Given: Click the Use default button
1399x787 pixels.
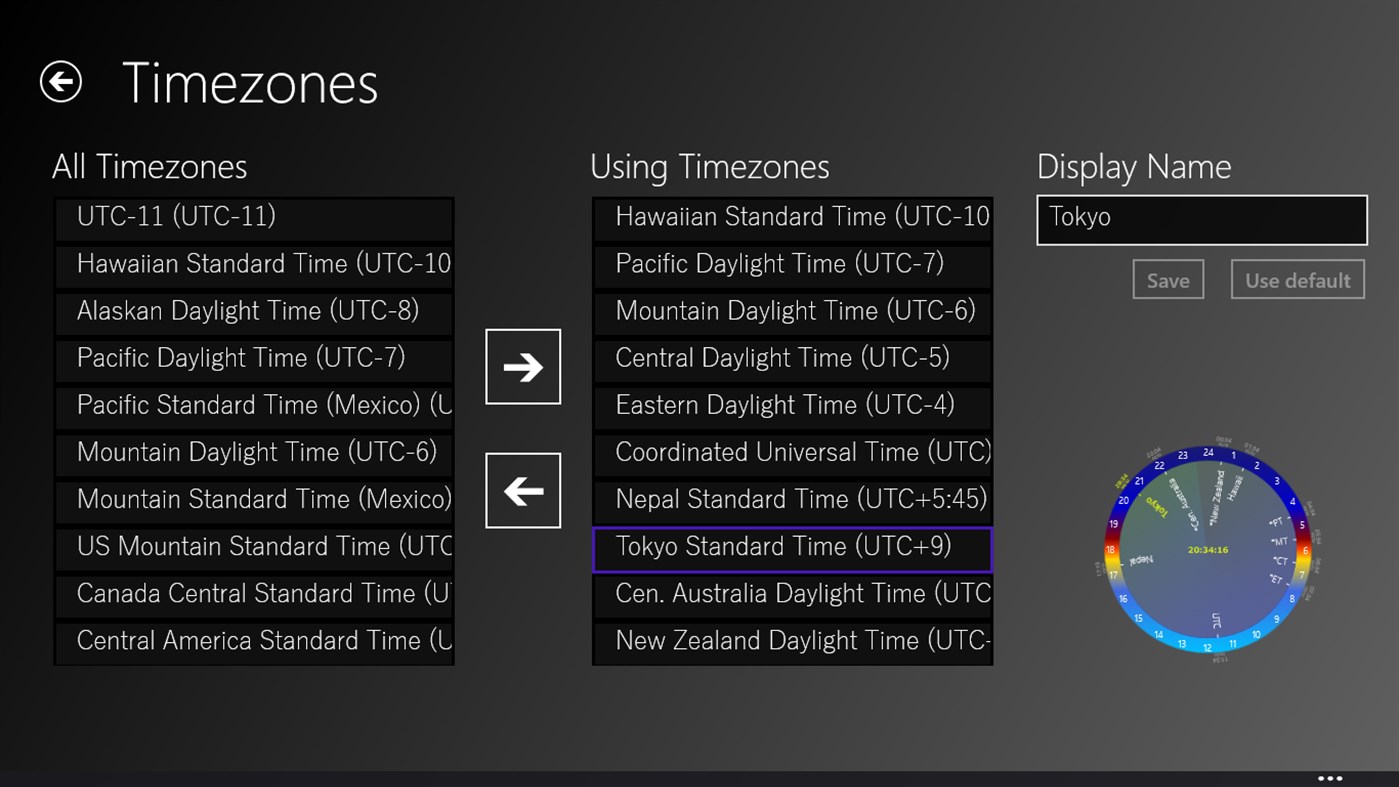Looking at the screenshot, I should pos(1296,279).
